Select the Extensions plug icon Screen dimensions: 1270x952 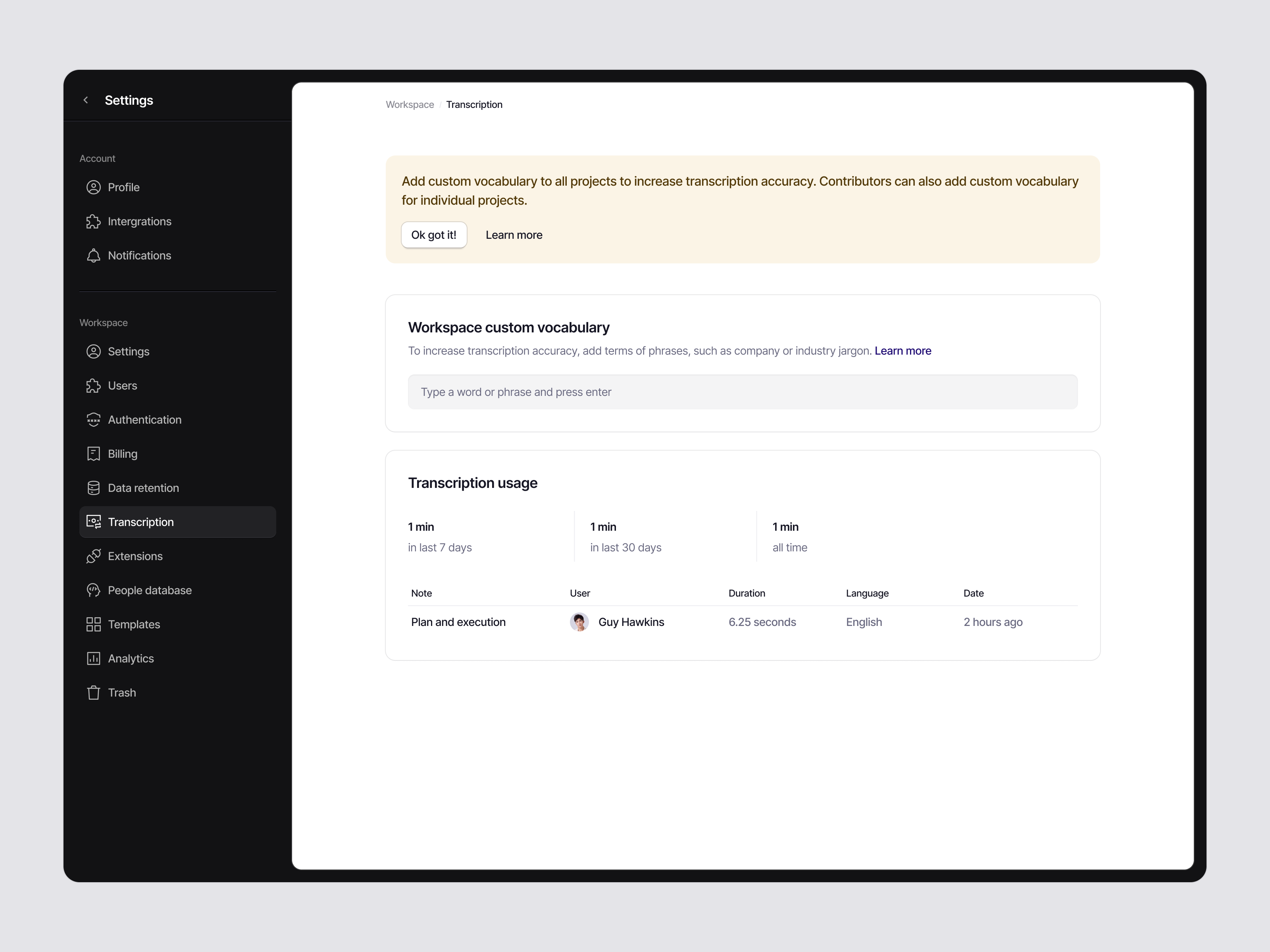click(94, 555)
